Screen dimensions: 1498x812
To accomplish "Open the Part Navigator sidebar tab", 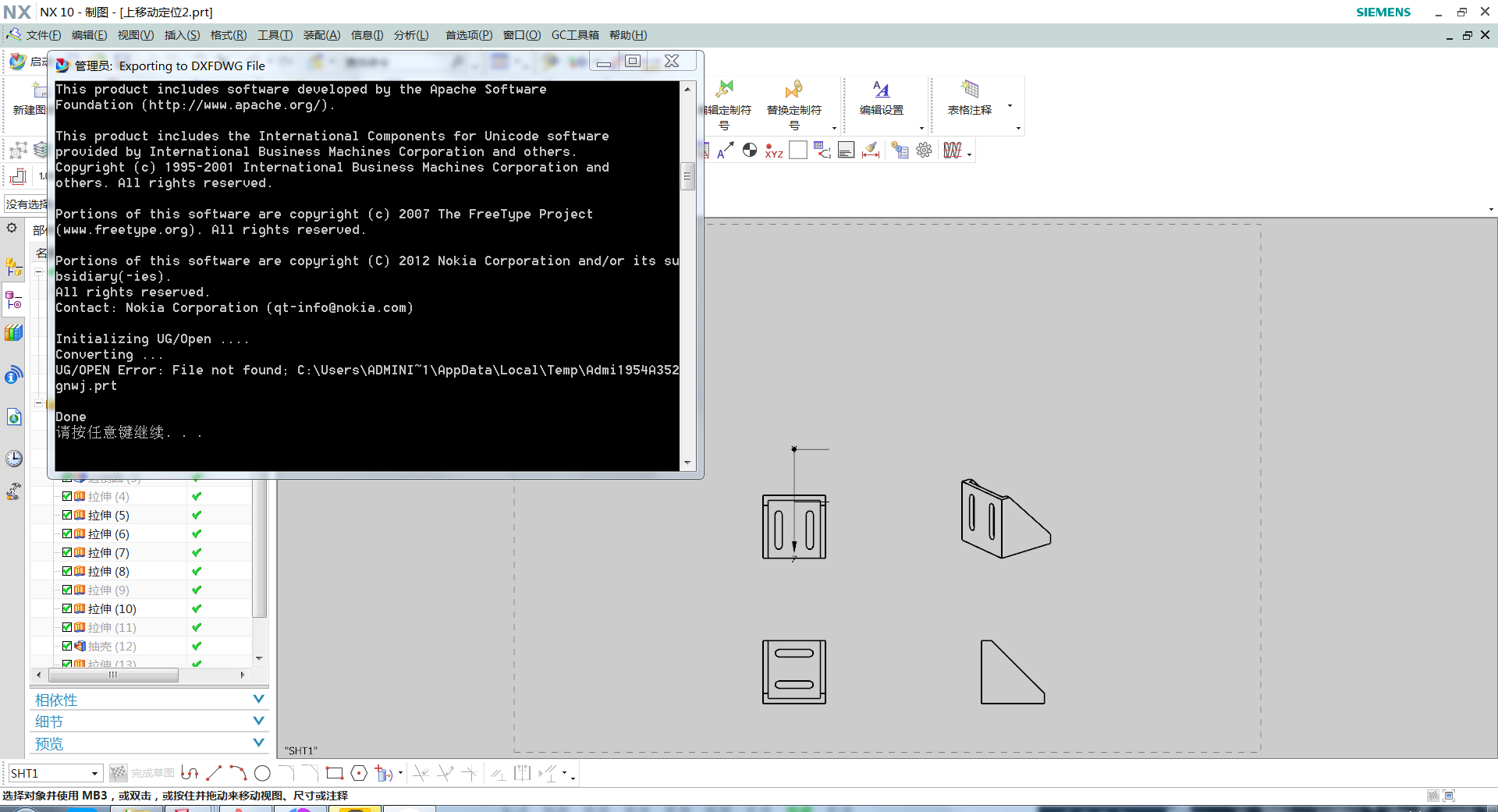I will click(14, 300).
